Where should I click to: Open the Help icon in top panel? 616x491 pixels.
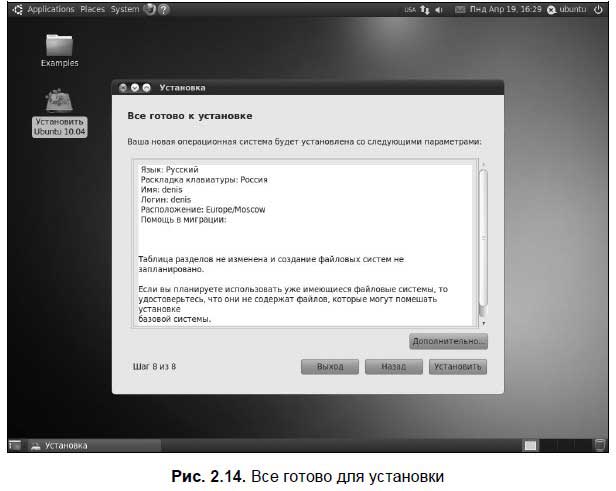[163, 9]
